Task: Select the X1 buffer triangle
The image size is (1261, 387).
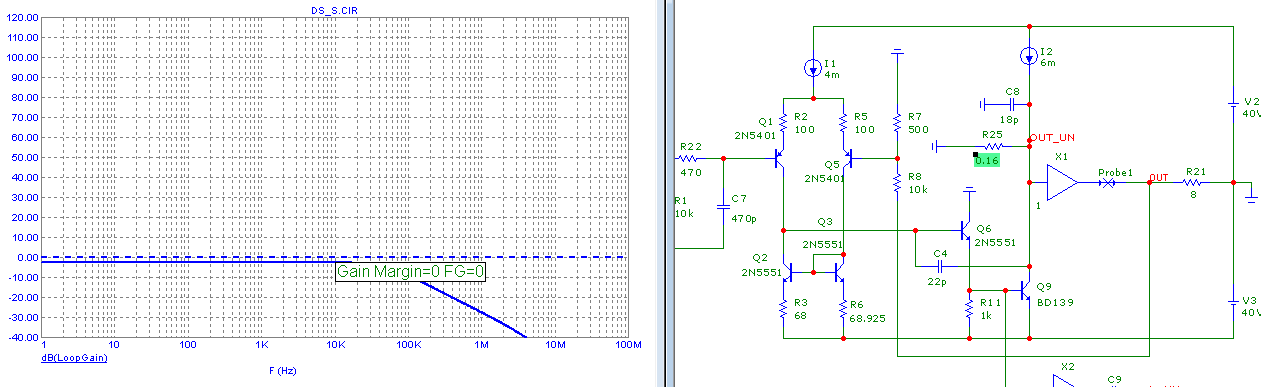Action: [x=1061, y=184]
